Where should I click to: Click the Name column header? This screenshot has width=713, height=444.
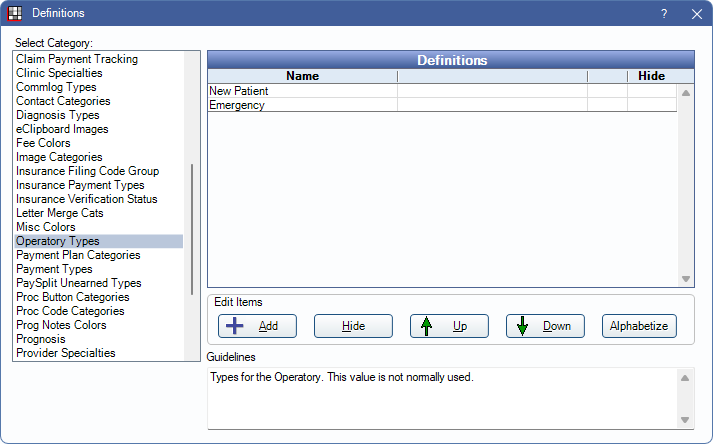click(302, 75)
